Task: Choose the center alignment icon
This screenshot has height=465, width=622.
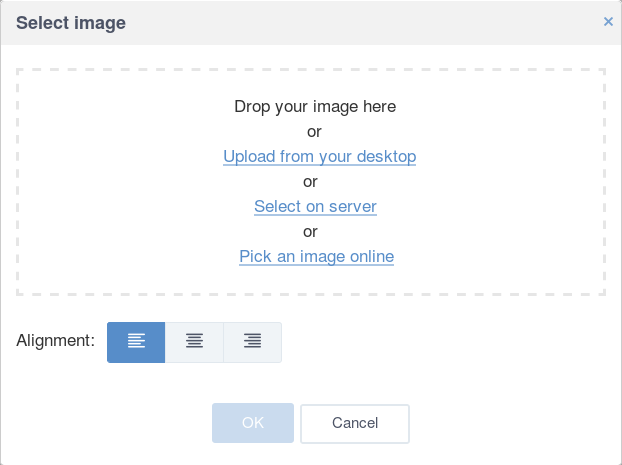Action: pyautogui.click(x=194, y=342)
